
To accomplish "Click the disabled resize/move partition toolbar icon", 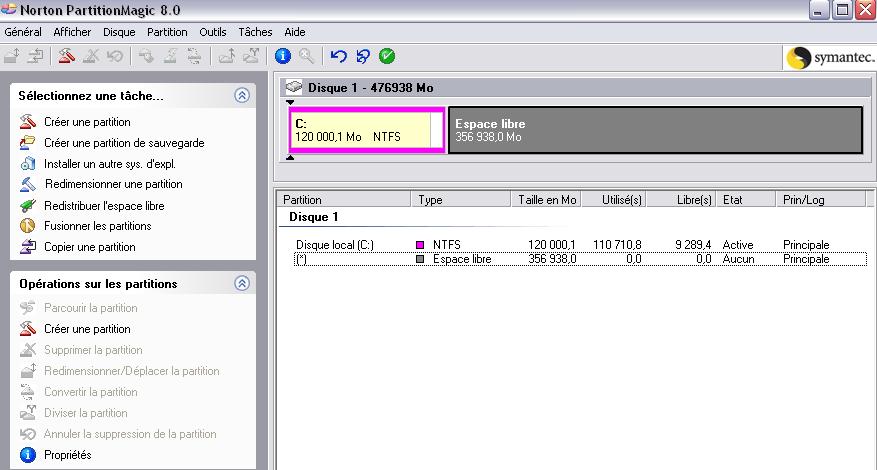I will coord(12,56).
